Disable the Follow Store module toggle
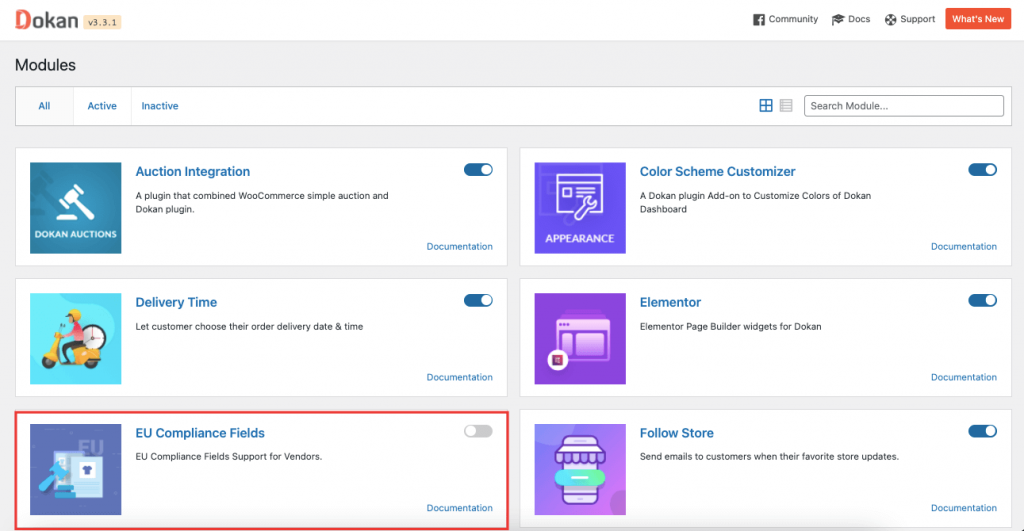The height and width of the screenshot is (531, 1024). pyautogui.click(x=982, y=431)
